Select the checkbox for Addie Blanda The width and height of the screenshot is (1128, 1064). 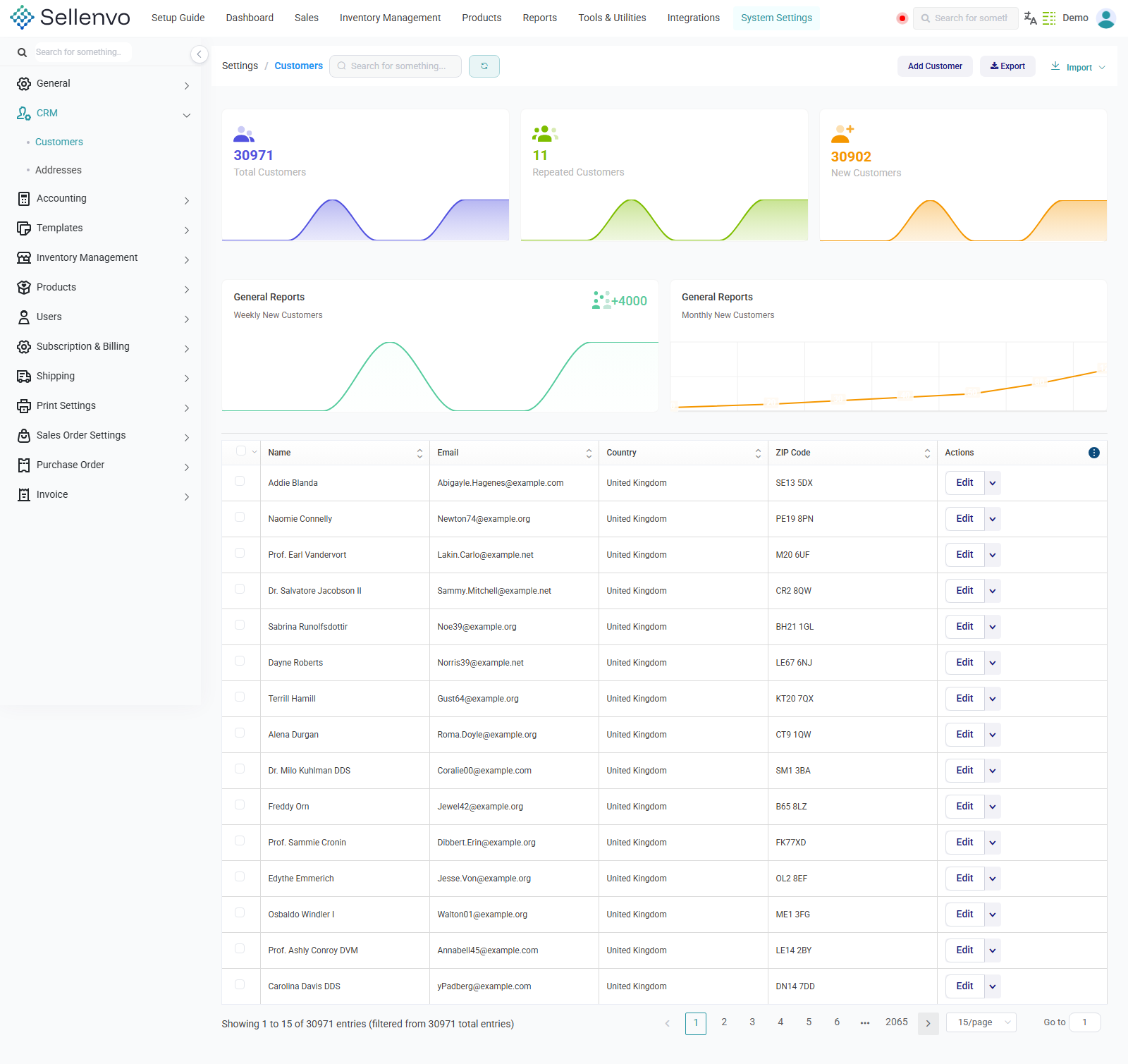tap(240, 481)
